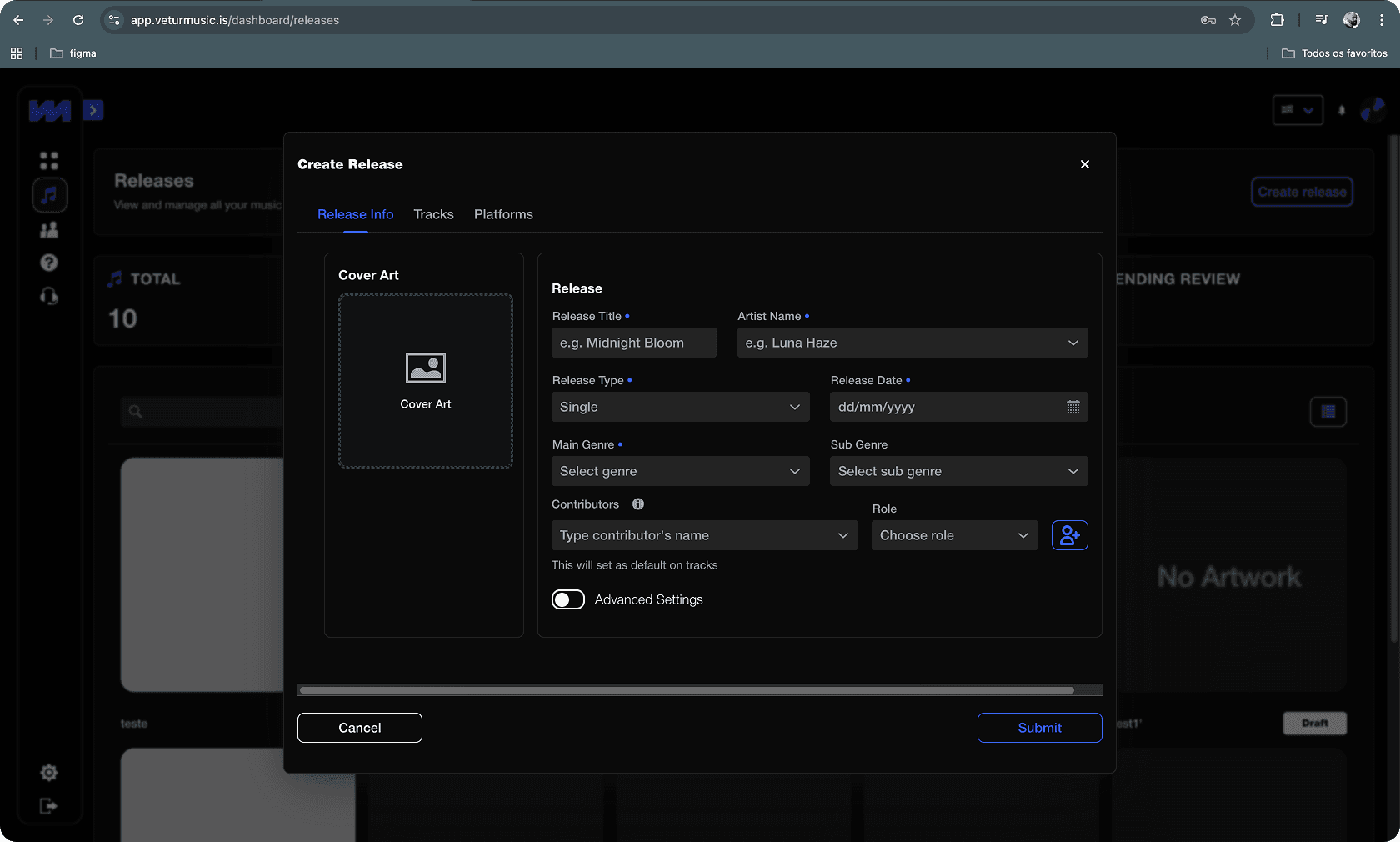Screen dimensions: 1400x842
Task: Click the Contributors info icon
Action: [x=638, y=504]
